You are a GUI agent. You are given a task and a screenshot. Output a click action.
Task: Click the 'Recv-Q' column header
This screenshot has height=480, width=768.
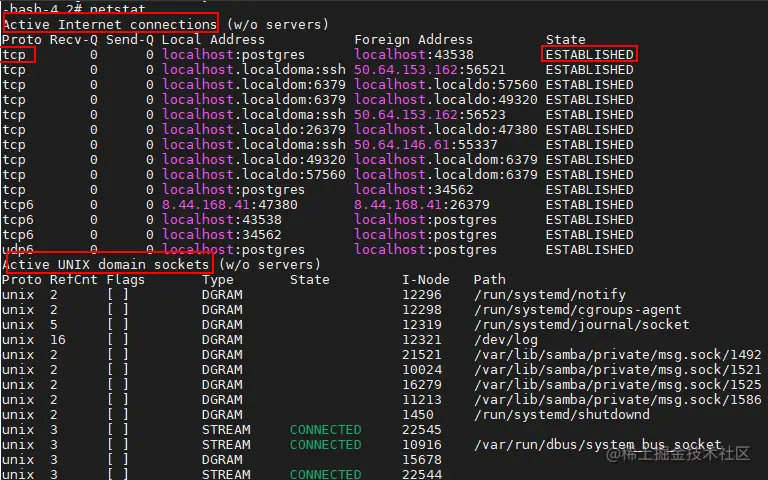(x=73, y=40)
